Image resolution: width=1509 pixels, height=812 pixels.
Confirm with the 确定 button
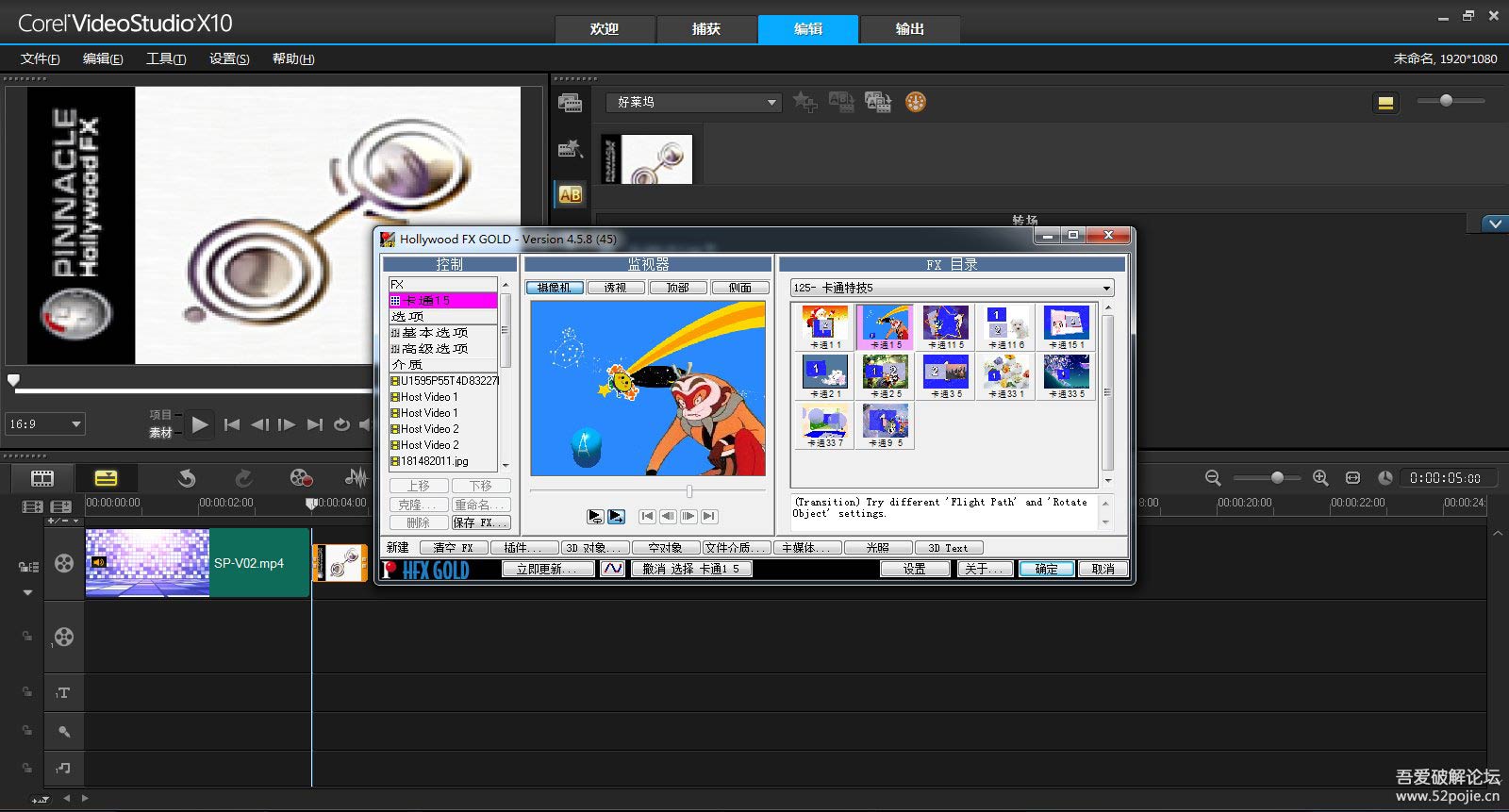tap(1047, 569)
